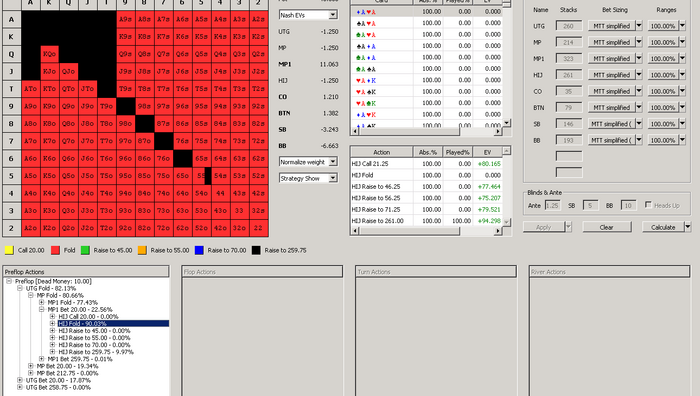Select HJ Call 21.25 action row
Screen dimensions: 700x396
tap(427, 164)
